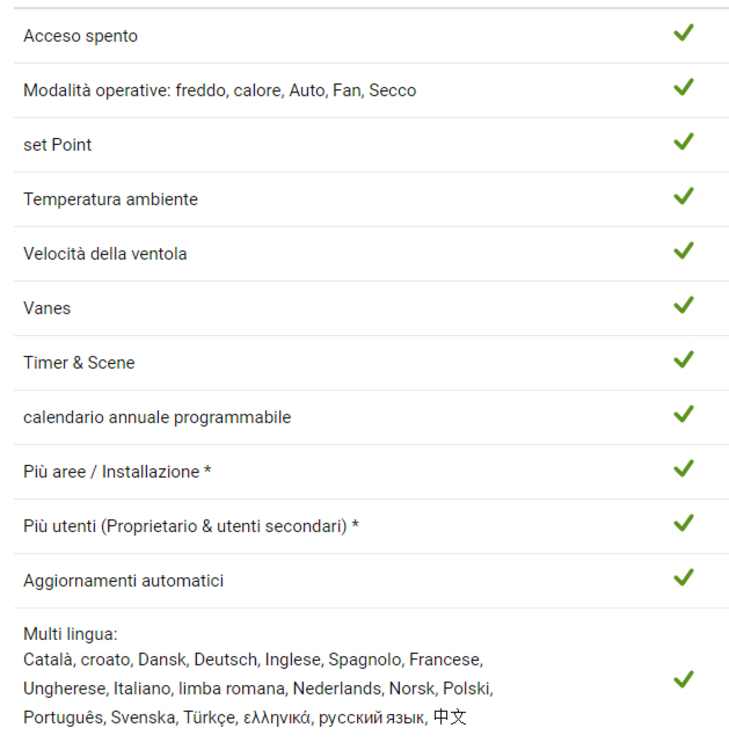Click the Più utenti row checkmark
The width and height of the screenshot is (729, 750).
pos(683,524)
